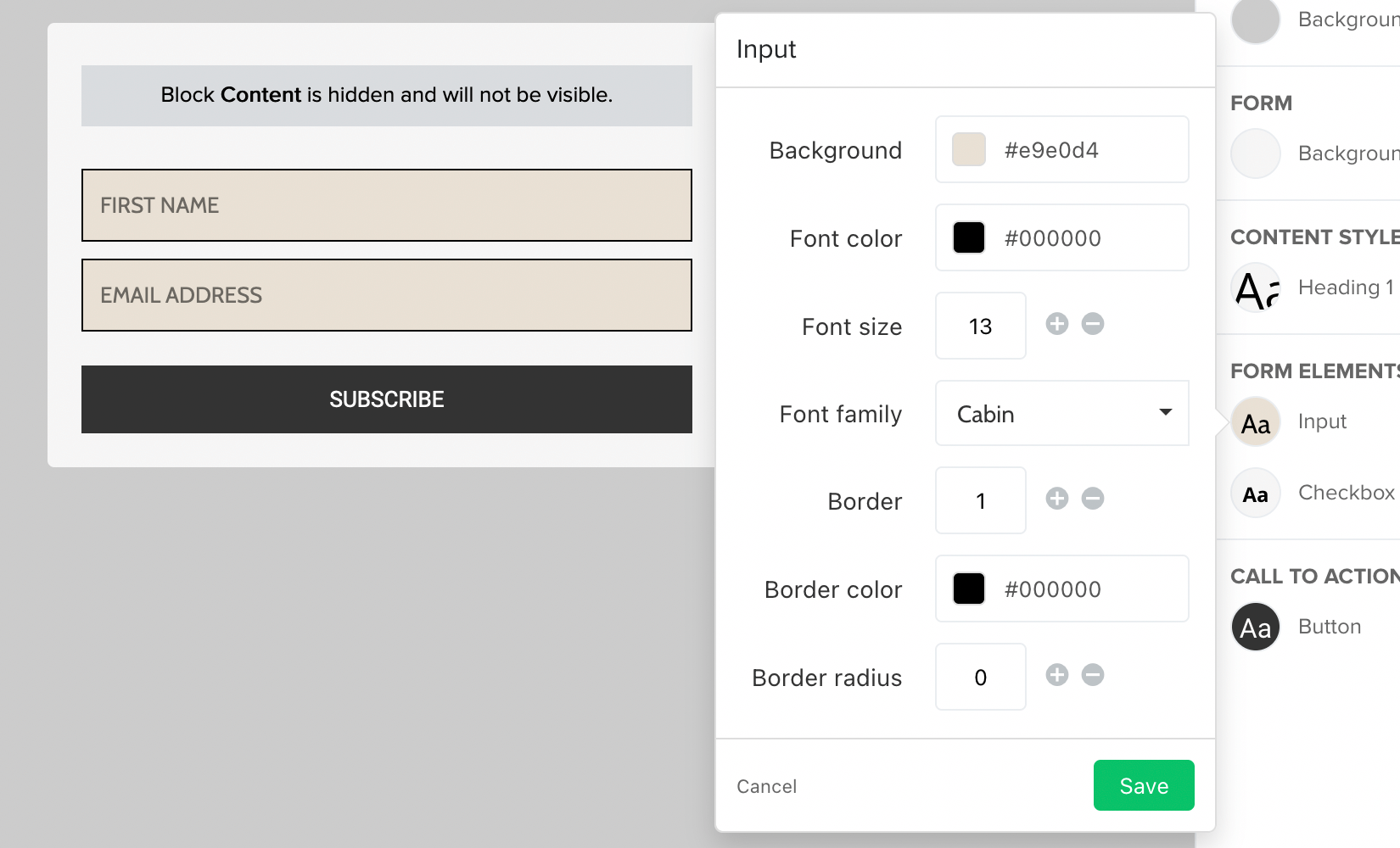Select the Checkbox form element icon

[1256, 494]
